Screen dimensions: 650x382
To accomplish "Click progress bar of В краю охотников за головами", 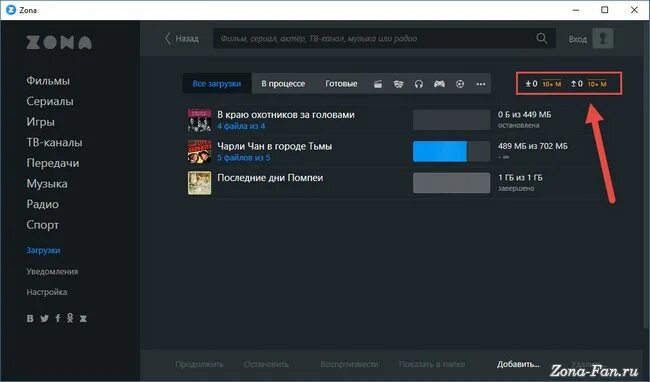I will coord(451,120).
